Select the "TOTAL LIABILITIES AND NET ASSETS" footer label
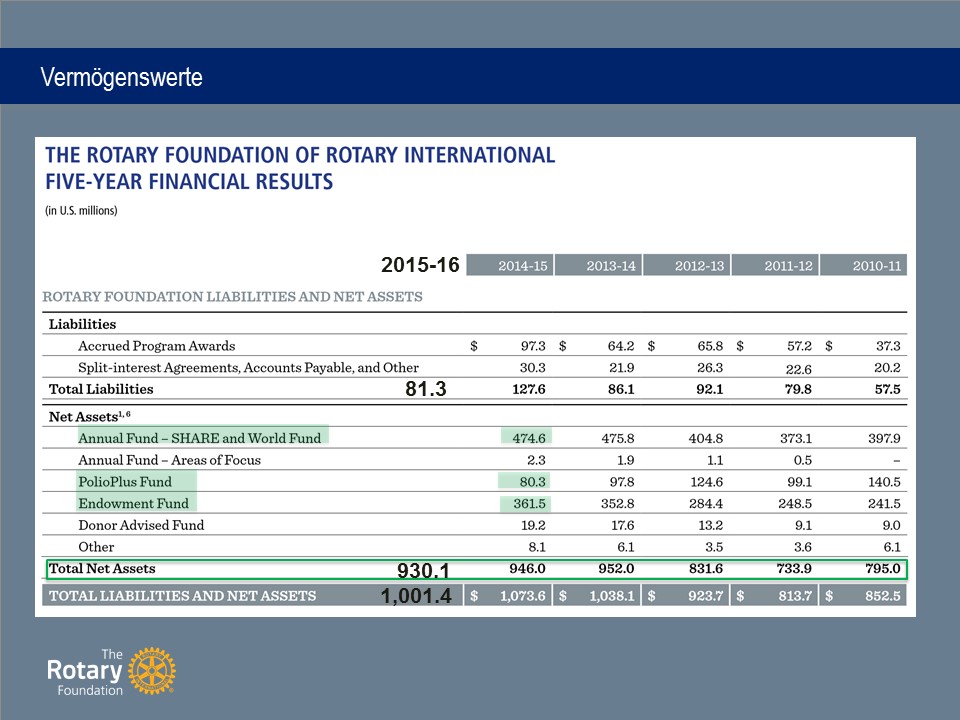 [x=182, y=596]
